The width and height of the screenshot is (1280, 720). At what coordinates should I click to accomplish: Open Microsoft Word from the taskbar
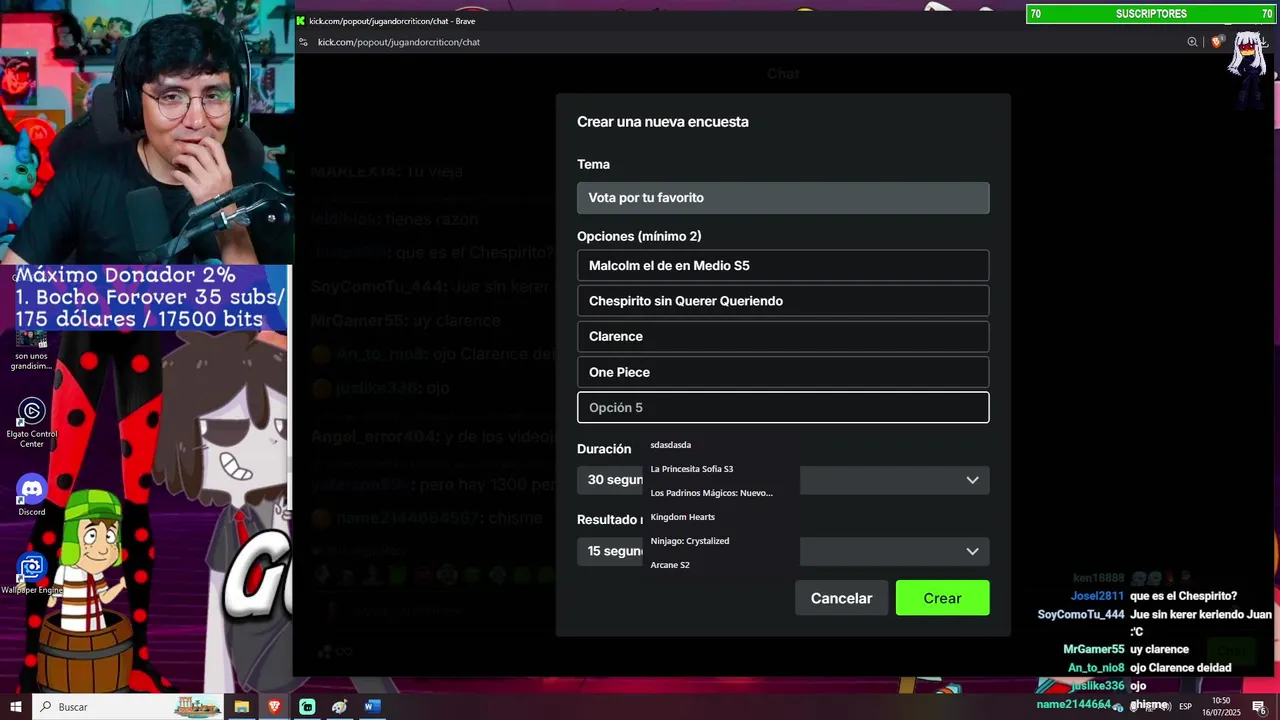pyautogui.click(x=372, y=706)
